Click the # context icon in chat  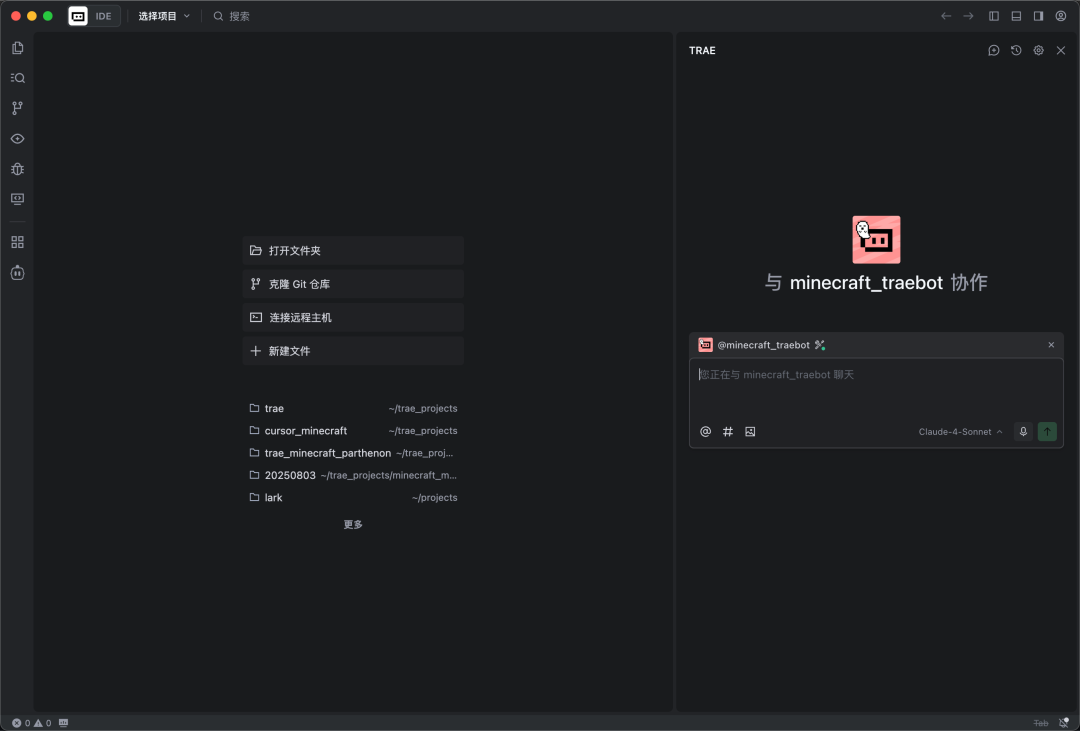point(727,431)
